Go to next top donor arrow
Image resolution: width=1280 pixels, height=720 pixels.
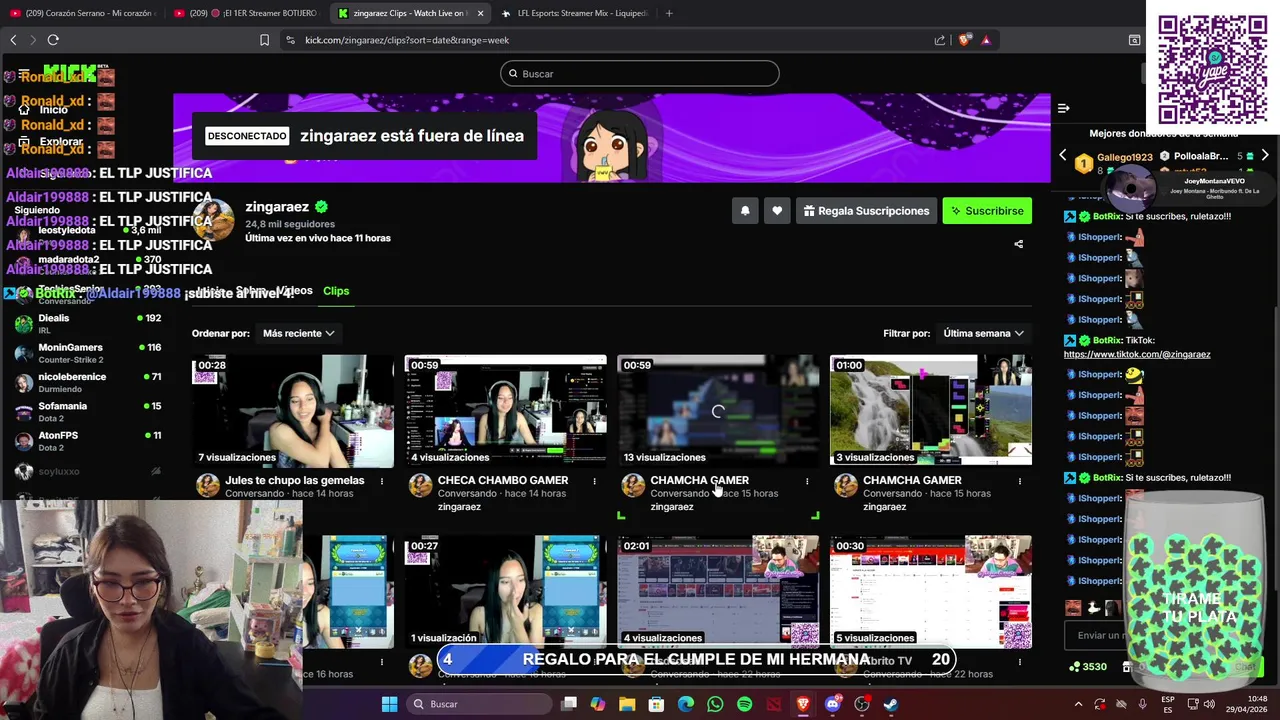point(1265,156)
